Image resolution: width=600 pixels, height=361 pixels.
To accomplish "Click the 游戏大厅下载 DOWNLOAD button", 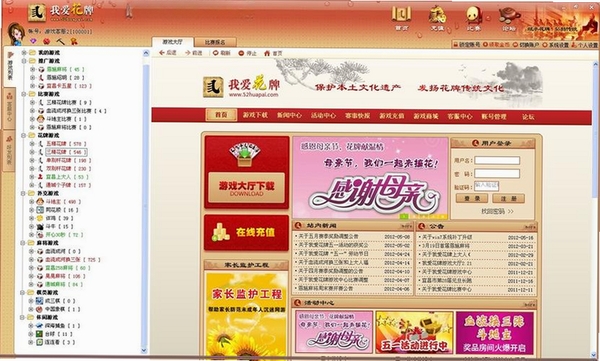I will (x=246, y=188).
